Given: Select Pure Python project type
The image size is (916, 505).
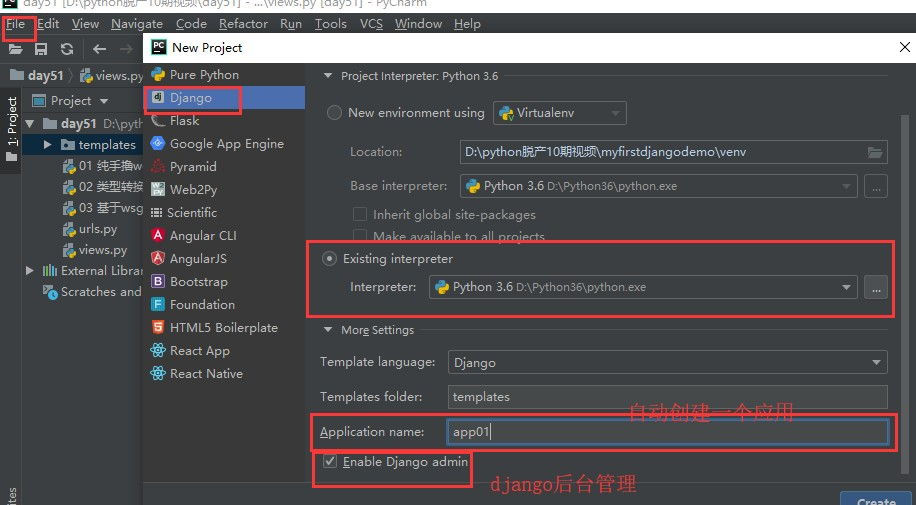Looking at the screenshot, I should tap(224, 75).
